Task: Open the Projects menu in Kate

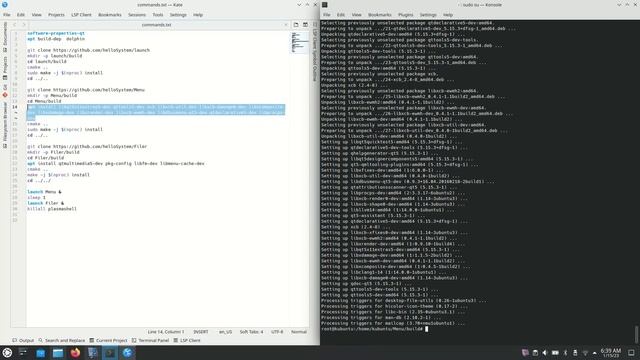Action: coord(56,15)
